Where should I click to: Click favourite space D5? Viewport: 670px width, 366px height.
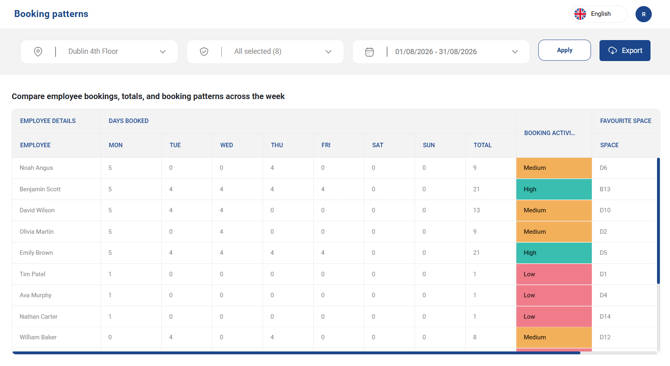[x=603, y=253]
